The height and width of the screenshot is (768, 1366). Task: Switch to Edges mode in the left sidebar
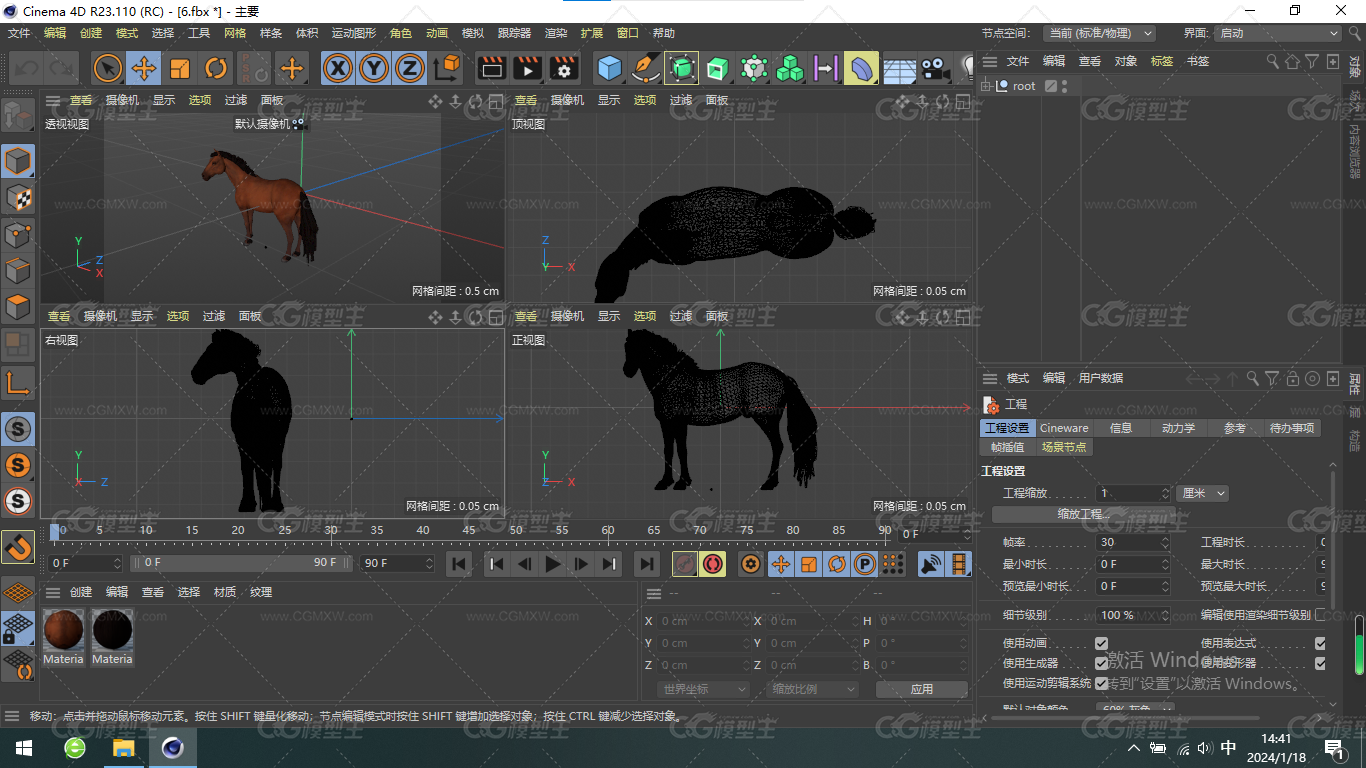[18, 270]
